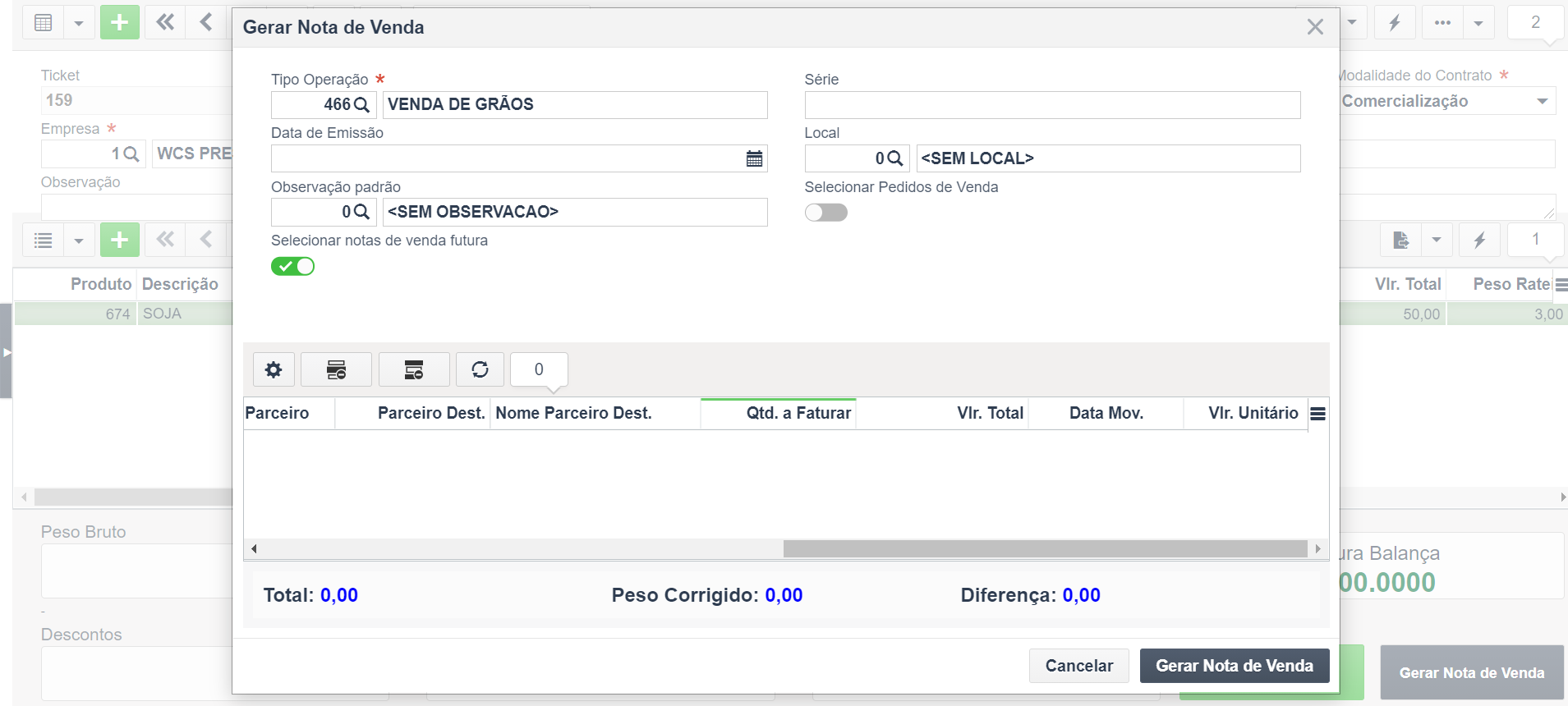
Task: Open dropdown arrow next to grid view icon
Action: pos(79,23)
